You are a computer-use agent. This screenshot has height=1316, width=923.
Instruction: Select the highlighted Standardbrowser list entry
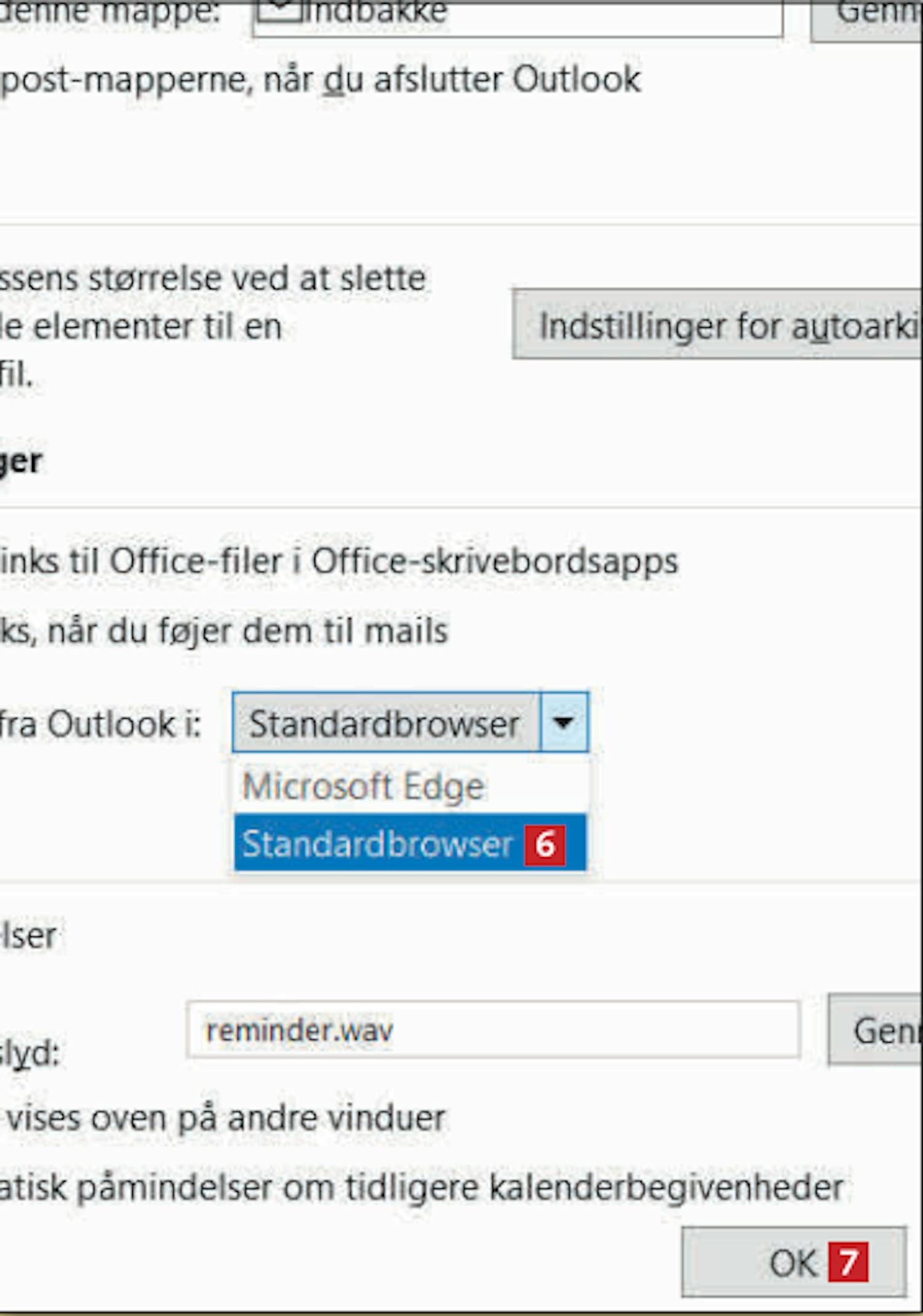(x=377, y=843)
